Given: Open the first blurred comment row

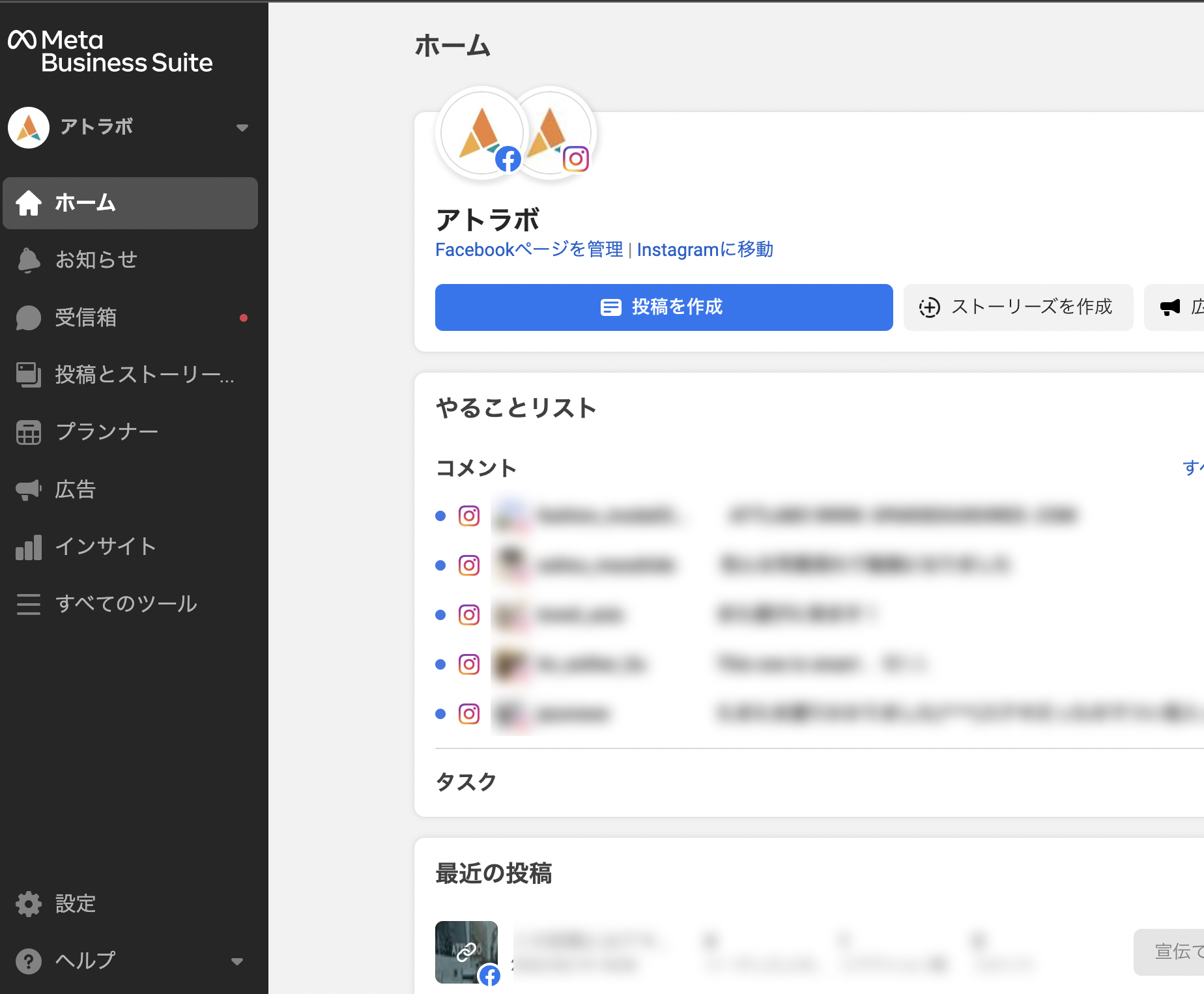Looking at the screenshot, I should [820, 516].
